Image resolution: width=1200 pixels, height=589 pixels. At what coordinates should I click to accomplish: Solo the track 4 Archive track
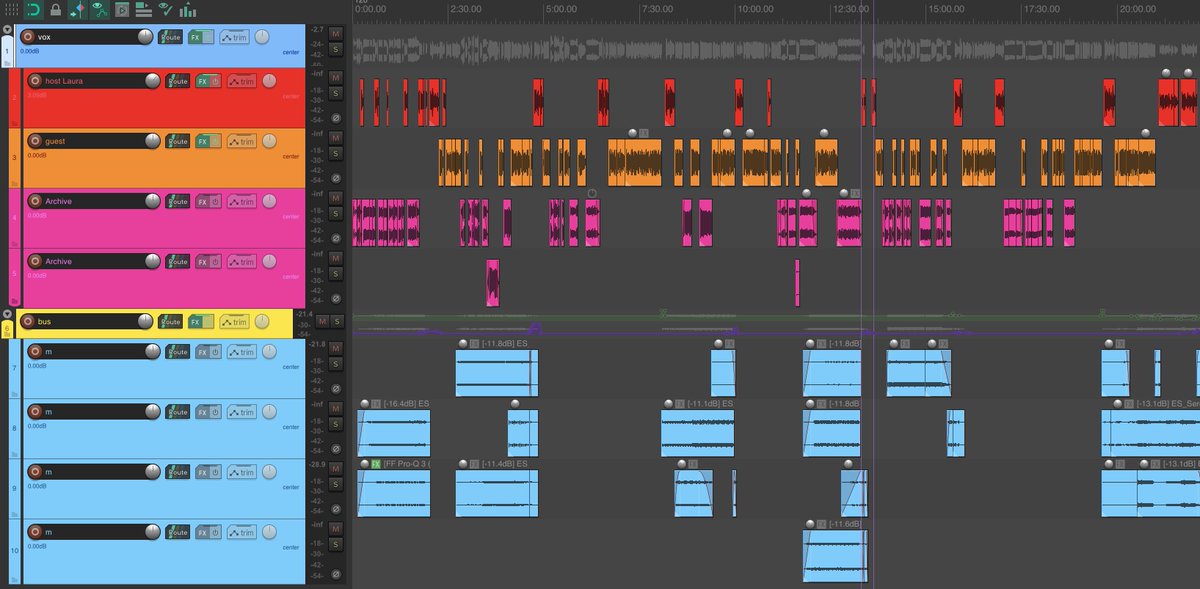click(336, 213)
